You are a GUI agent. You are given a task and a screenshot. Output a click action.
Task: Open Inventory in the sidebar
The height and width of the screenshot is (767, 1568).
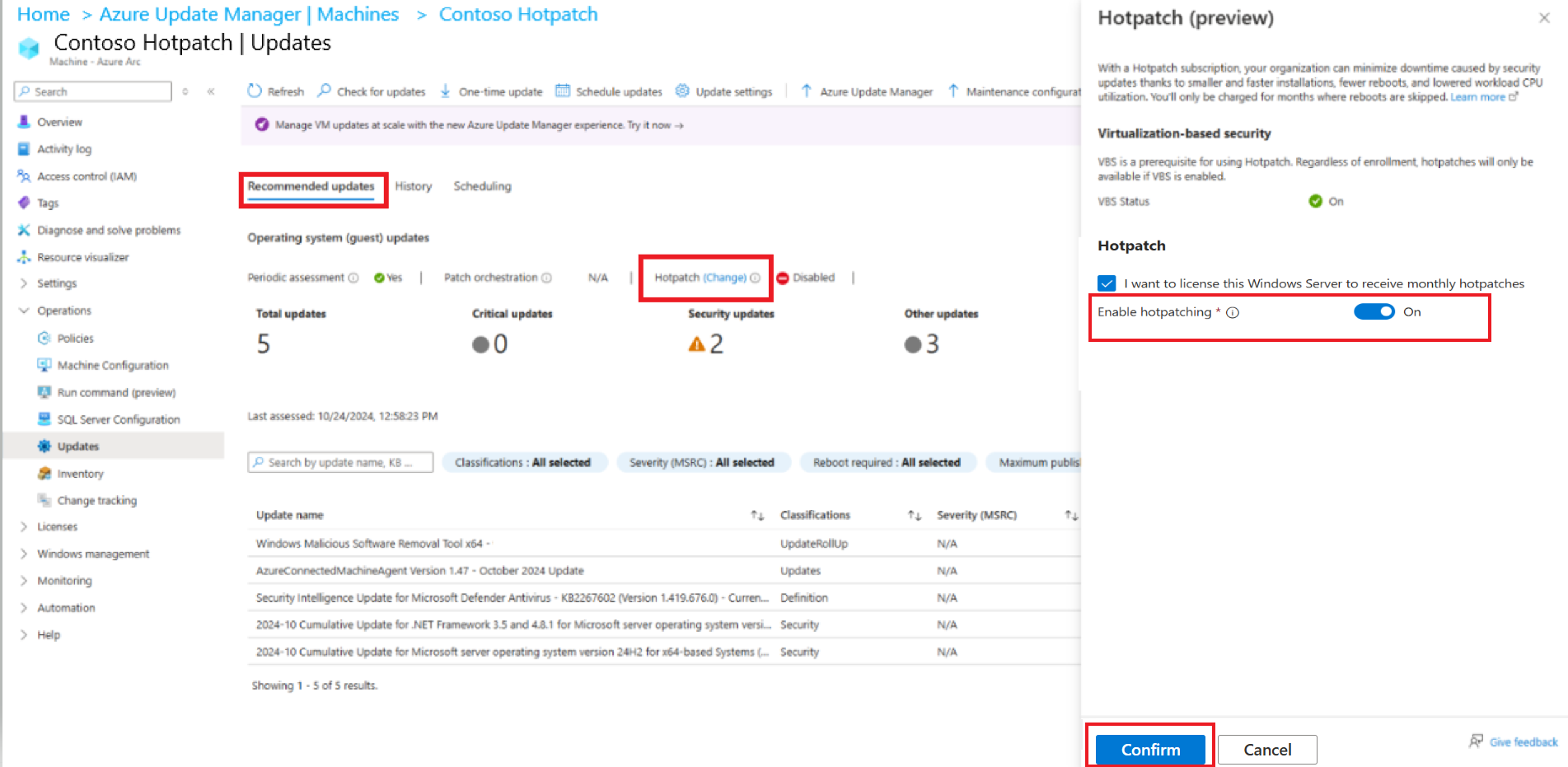tap(79, 474)
